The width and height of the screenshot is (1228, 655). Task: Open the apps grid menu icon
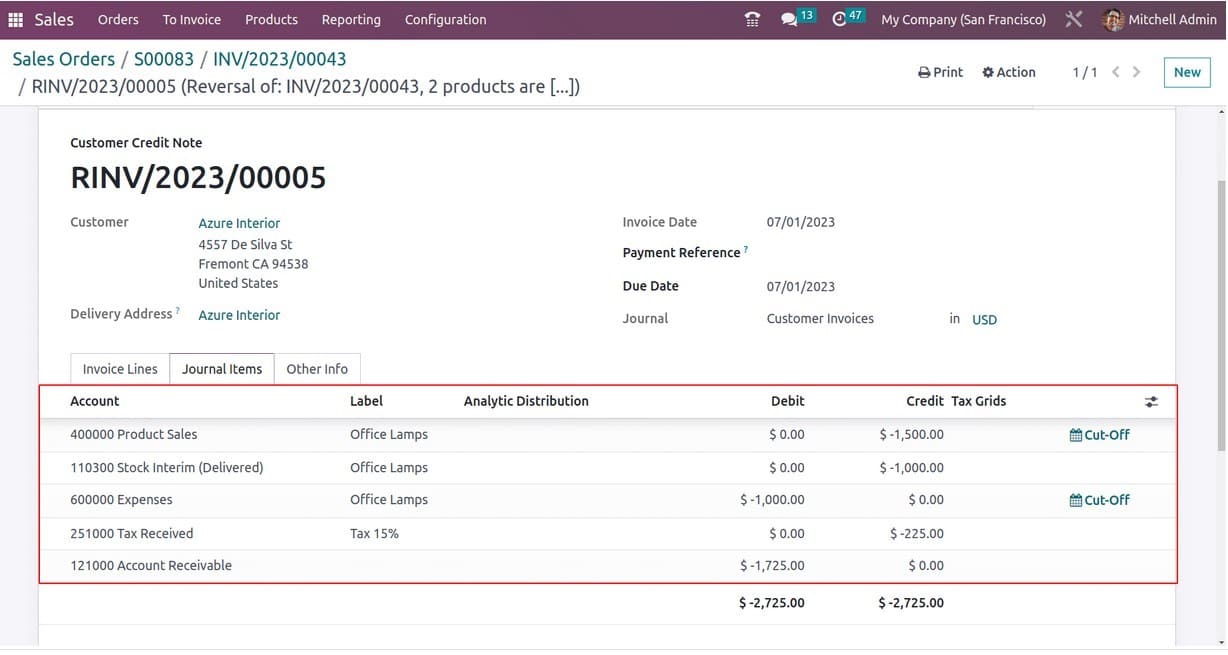pos(15,20)
